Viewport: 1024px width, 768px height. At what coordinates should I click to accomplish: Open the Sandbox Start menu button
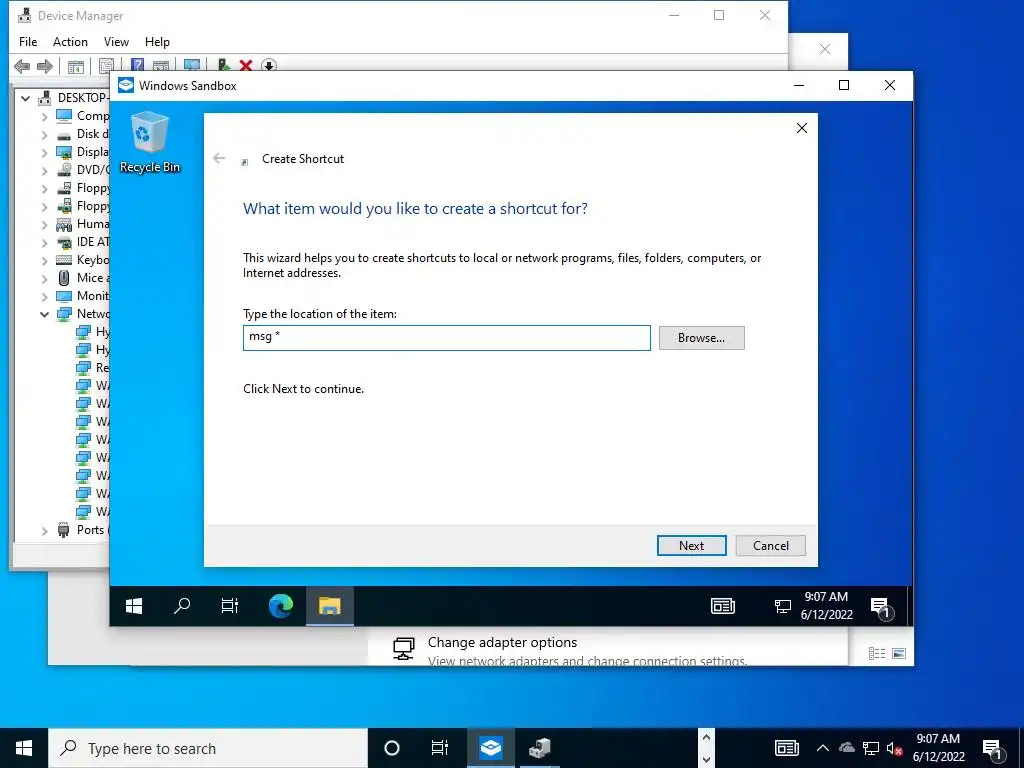(134, 606)
